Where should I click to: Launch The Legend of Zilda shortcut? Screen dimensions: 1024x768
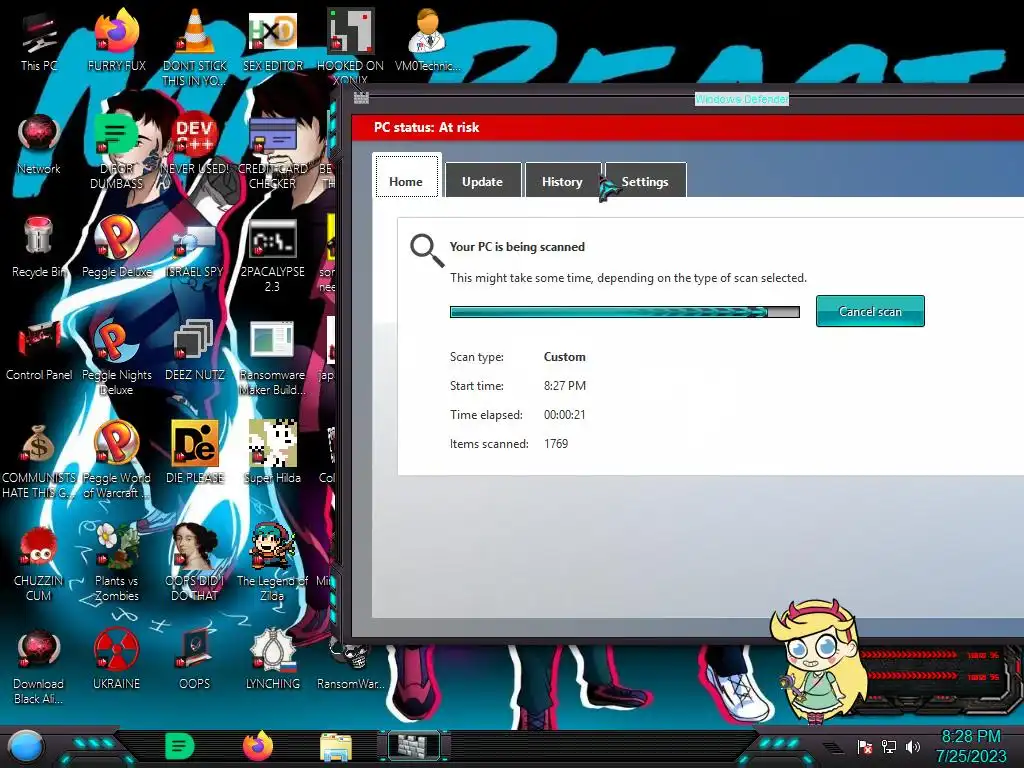click(x=272, y=563)
